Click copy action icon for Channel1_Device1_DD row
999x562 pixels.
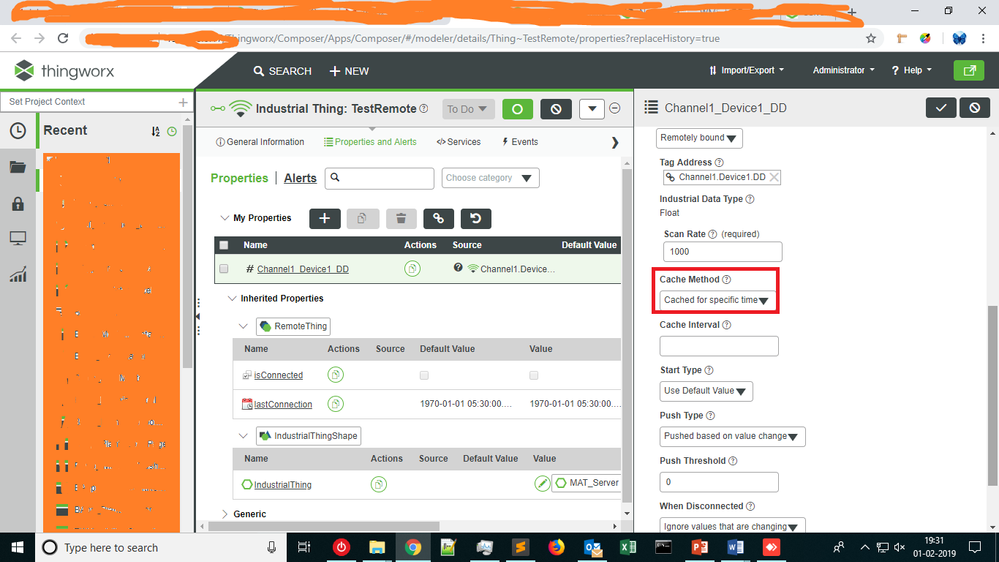[x=412, y=269]
